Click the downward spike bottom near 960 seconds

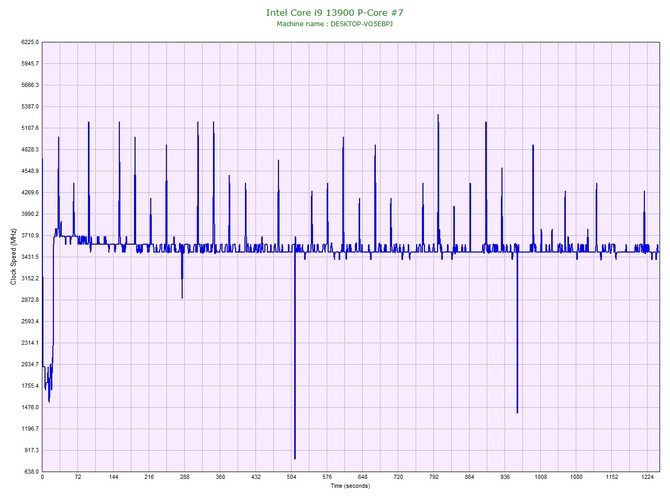pos(517,412)
